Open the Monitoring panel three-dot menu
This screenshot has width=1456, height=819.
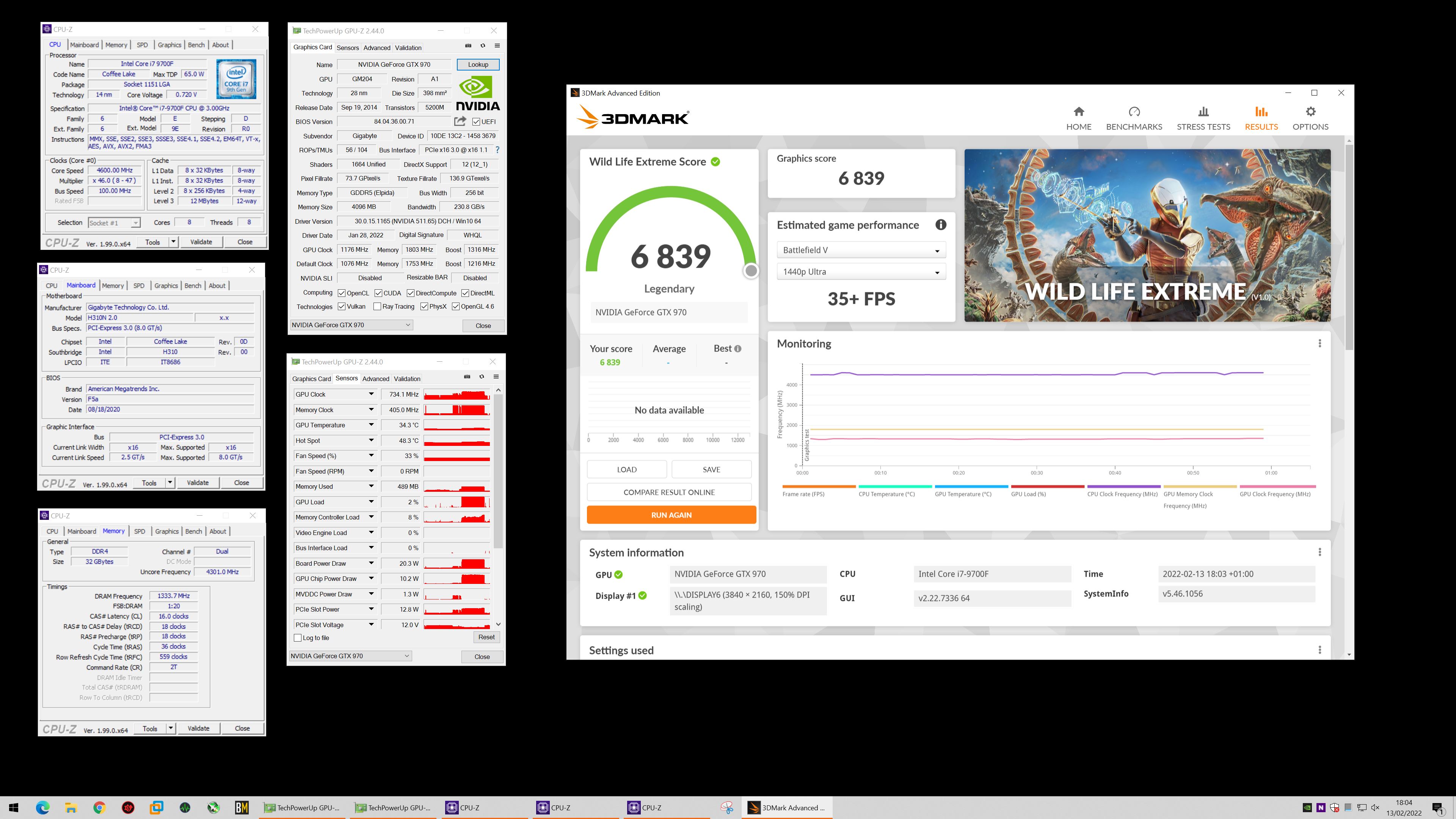[x=1319, y=344]
